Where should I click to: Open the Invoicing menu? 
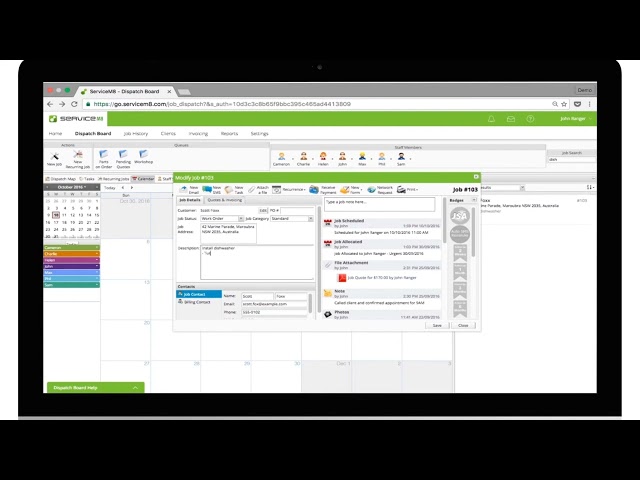pyautogui.click(x=198, y=133)
